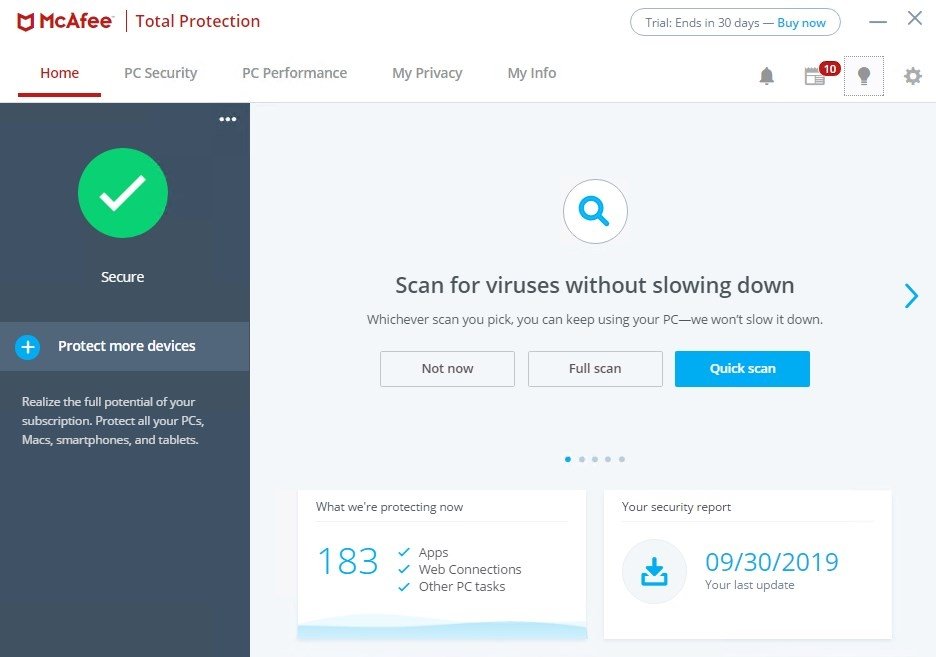Screen dimensions: 936x657
Task: Dismiss with the Not now button
Action: [447, 369]
